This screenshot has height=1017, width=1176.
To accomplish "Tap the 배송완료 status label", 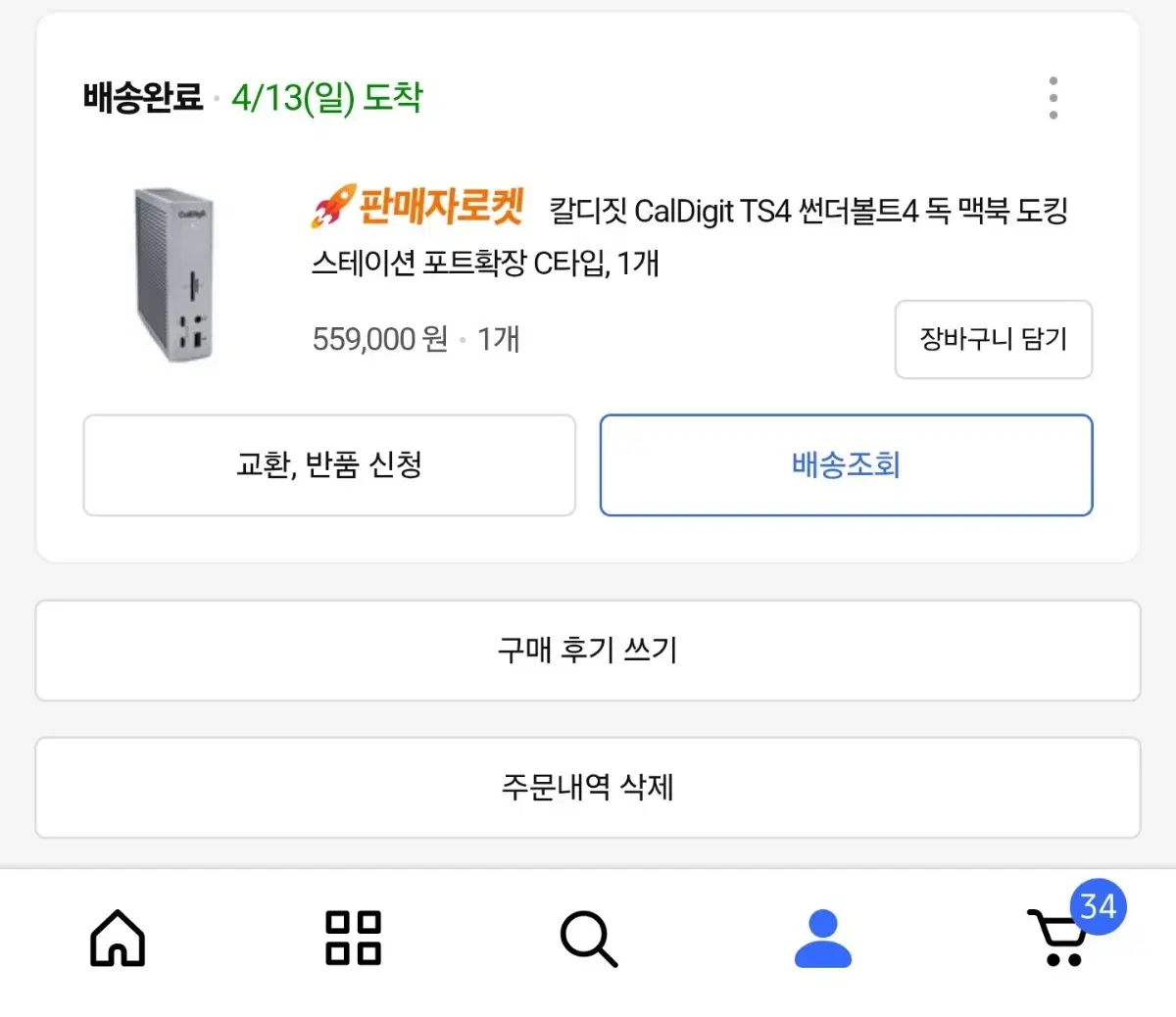I will pos(142,98).
